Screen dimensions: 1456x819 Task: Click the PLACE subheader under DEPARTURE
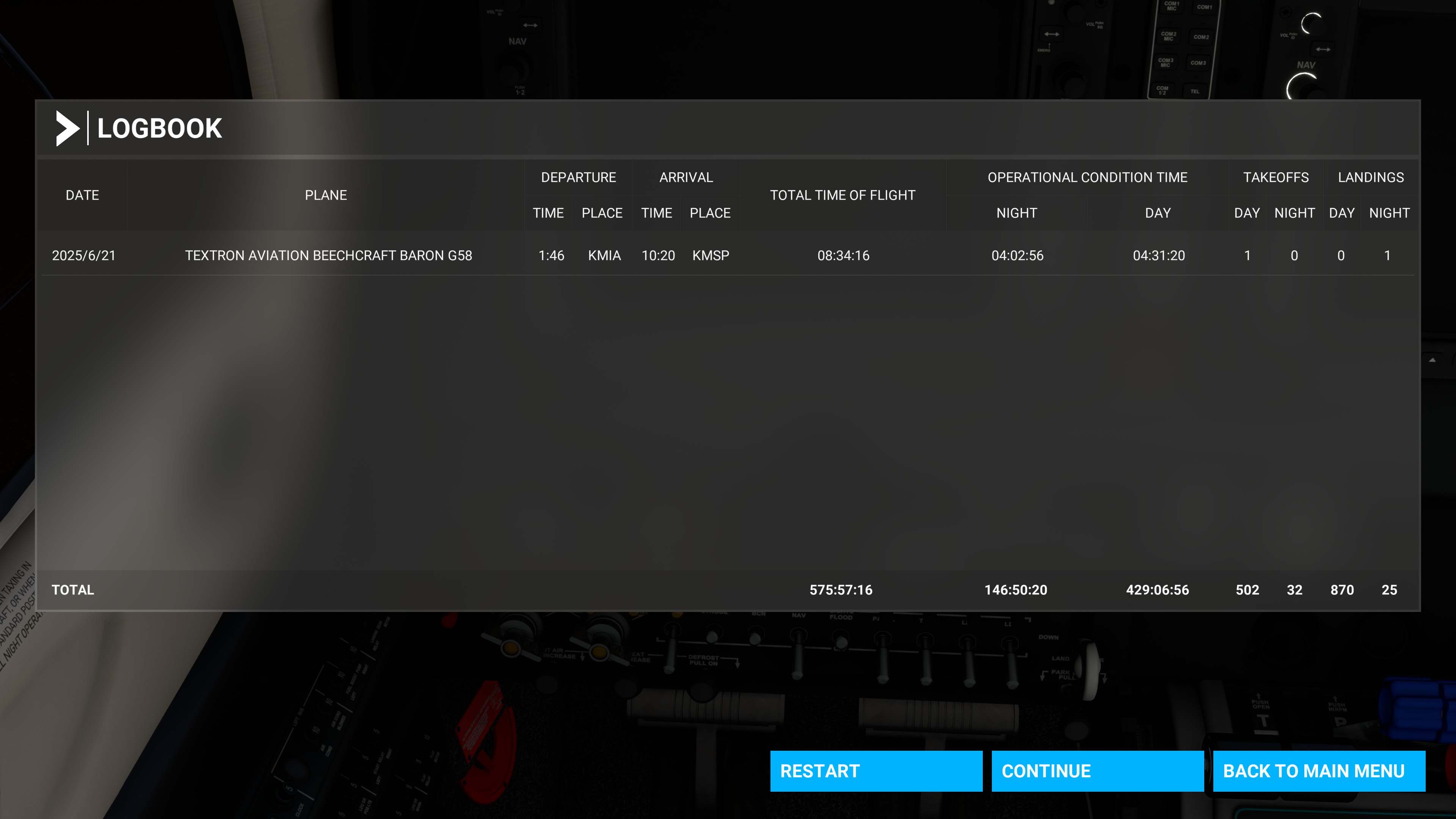tap(602, 213)
